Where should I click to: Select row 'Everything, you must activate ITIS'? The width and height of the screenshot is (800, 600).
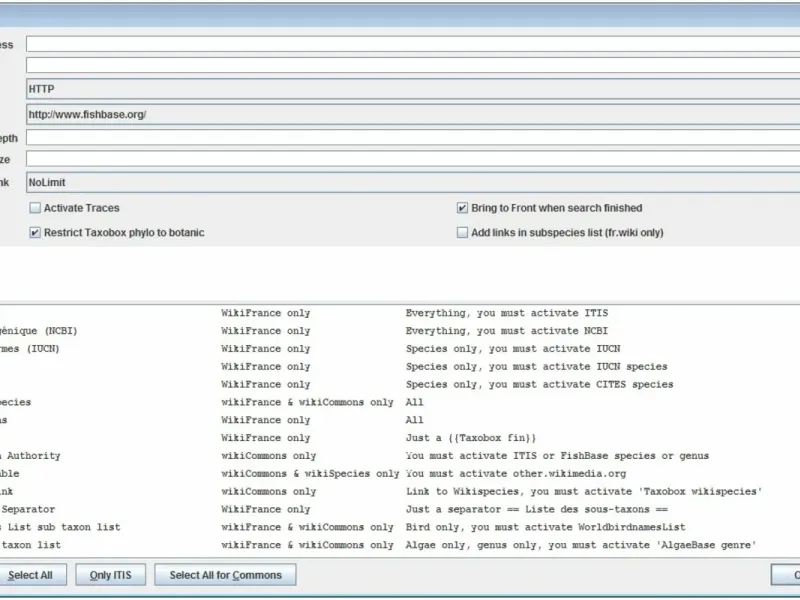(400, 313)
